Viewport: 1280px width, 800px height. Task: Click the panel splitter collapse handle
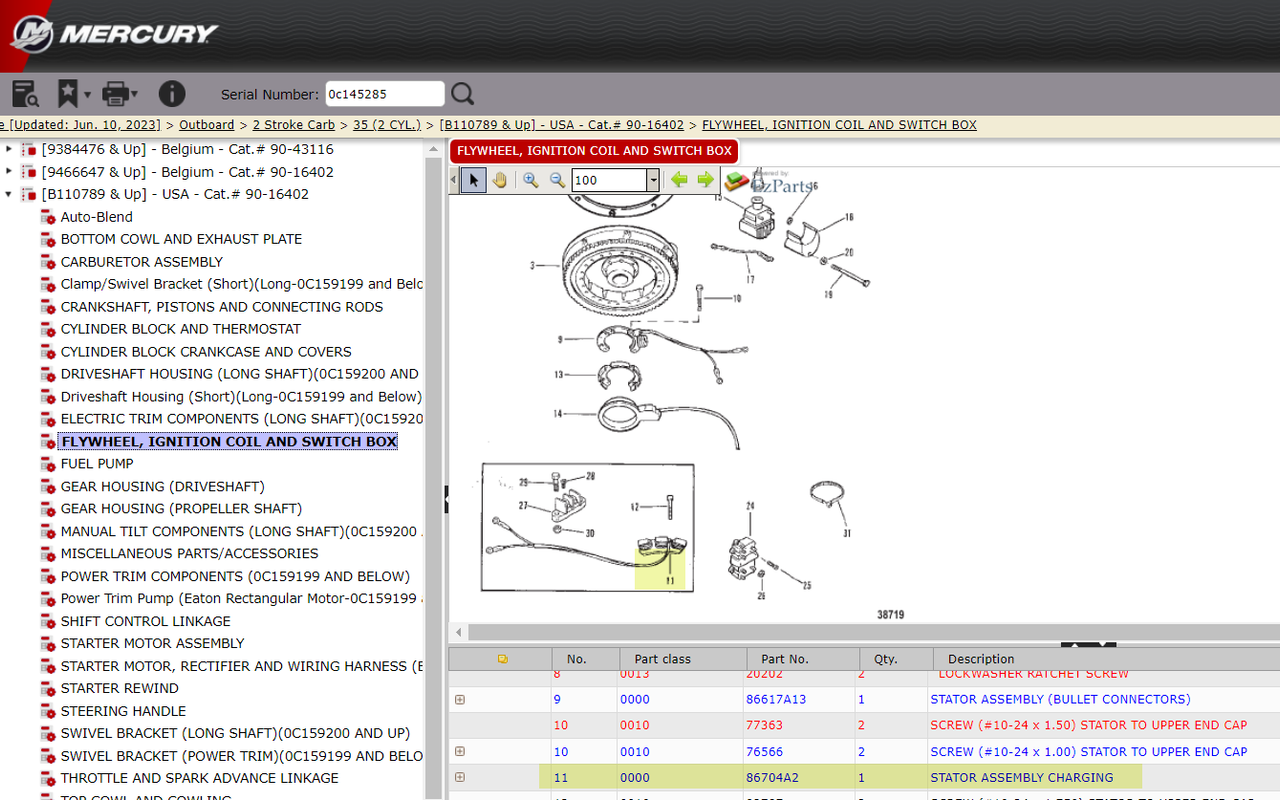[446, 498]
